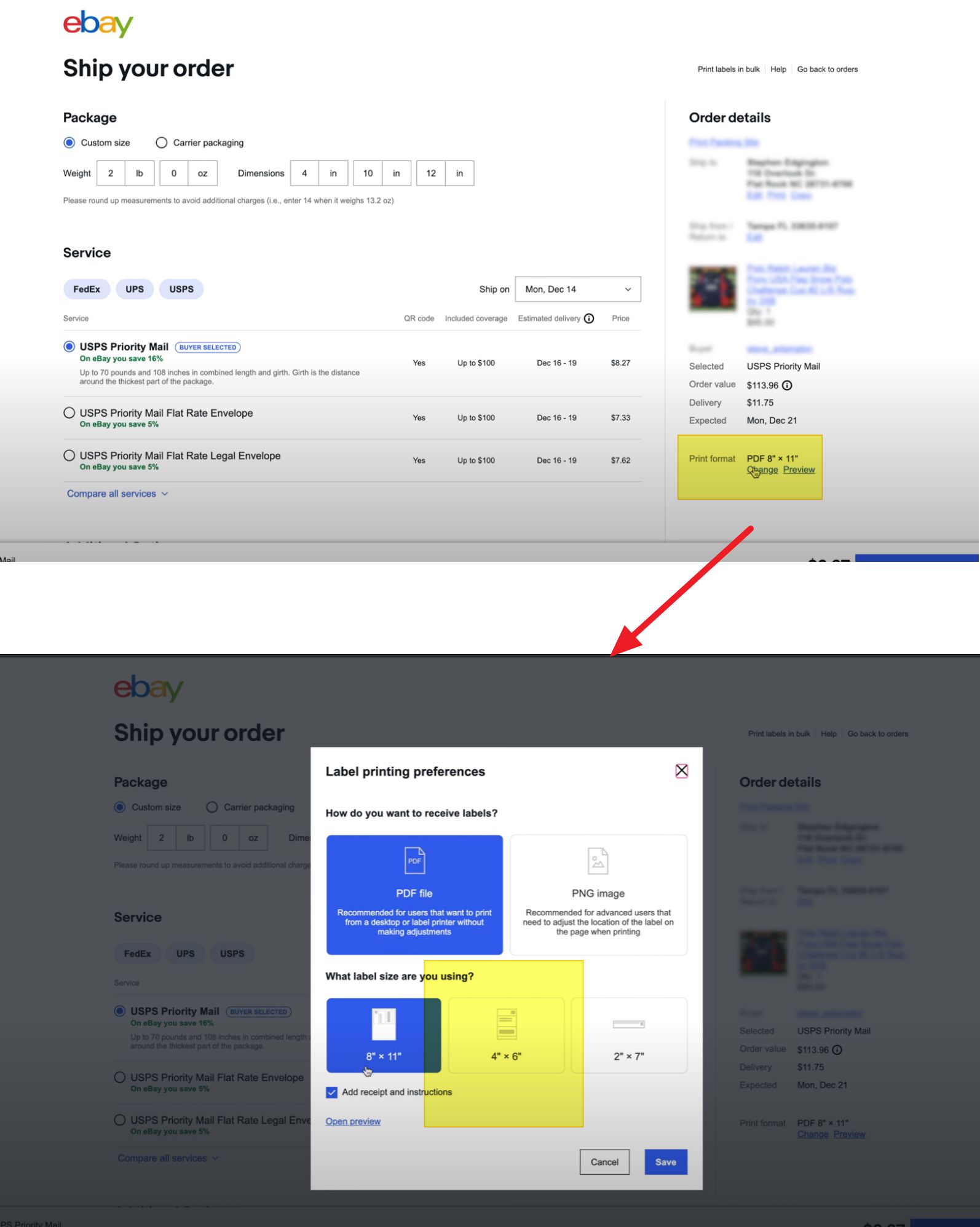Go back to orders behind the dialog
Image resolution: width=980 pixels, height=1227 pixels.
click(x=878, y=734)
